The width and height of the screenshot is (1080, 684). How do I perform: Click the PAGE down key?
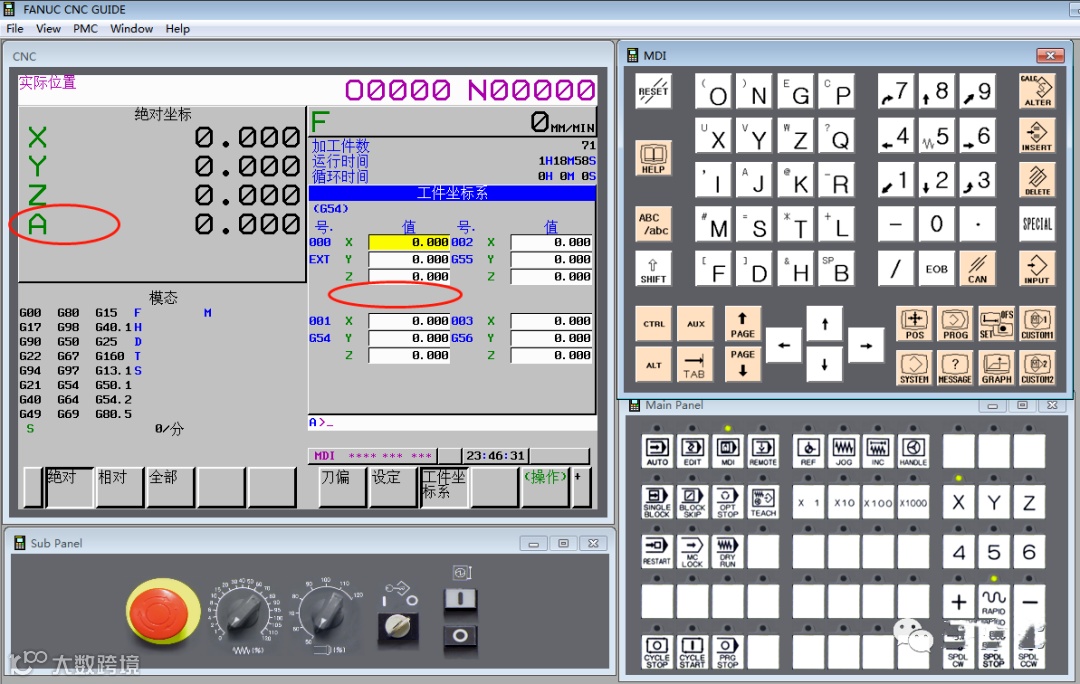coord(742,363)
